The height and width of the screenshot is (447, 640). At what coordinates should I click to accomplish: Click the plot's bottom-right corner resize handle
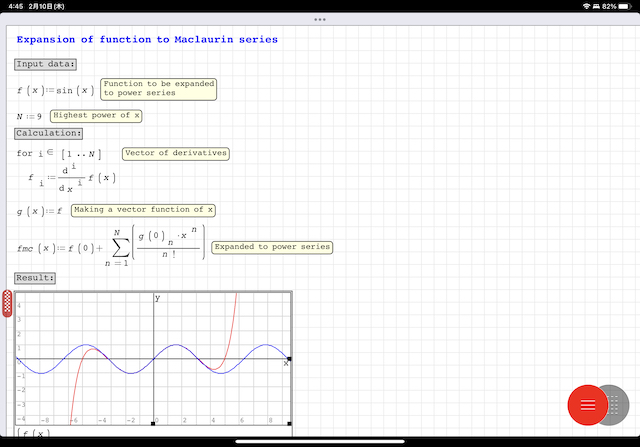coord(290,424)
